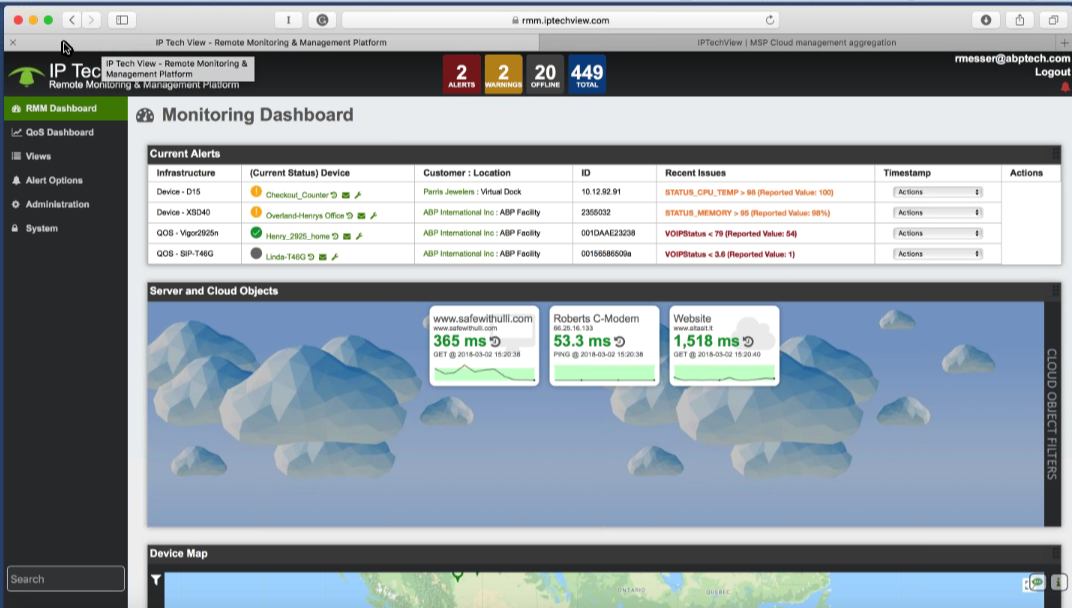
Task: Click the wrench icon beside Checkout_Counter
Action: [x=358, y=195]
